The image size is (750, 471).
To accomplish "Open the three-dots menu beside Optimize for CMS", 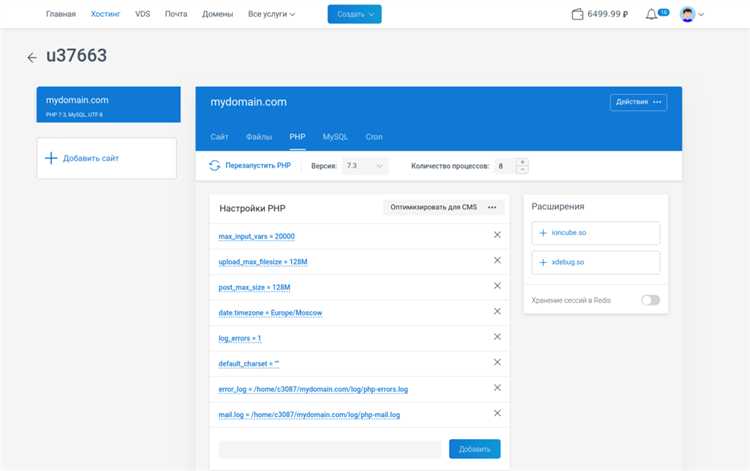I will tap(492, 208).
